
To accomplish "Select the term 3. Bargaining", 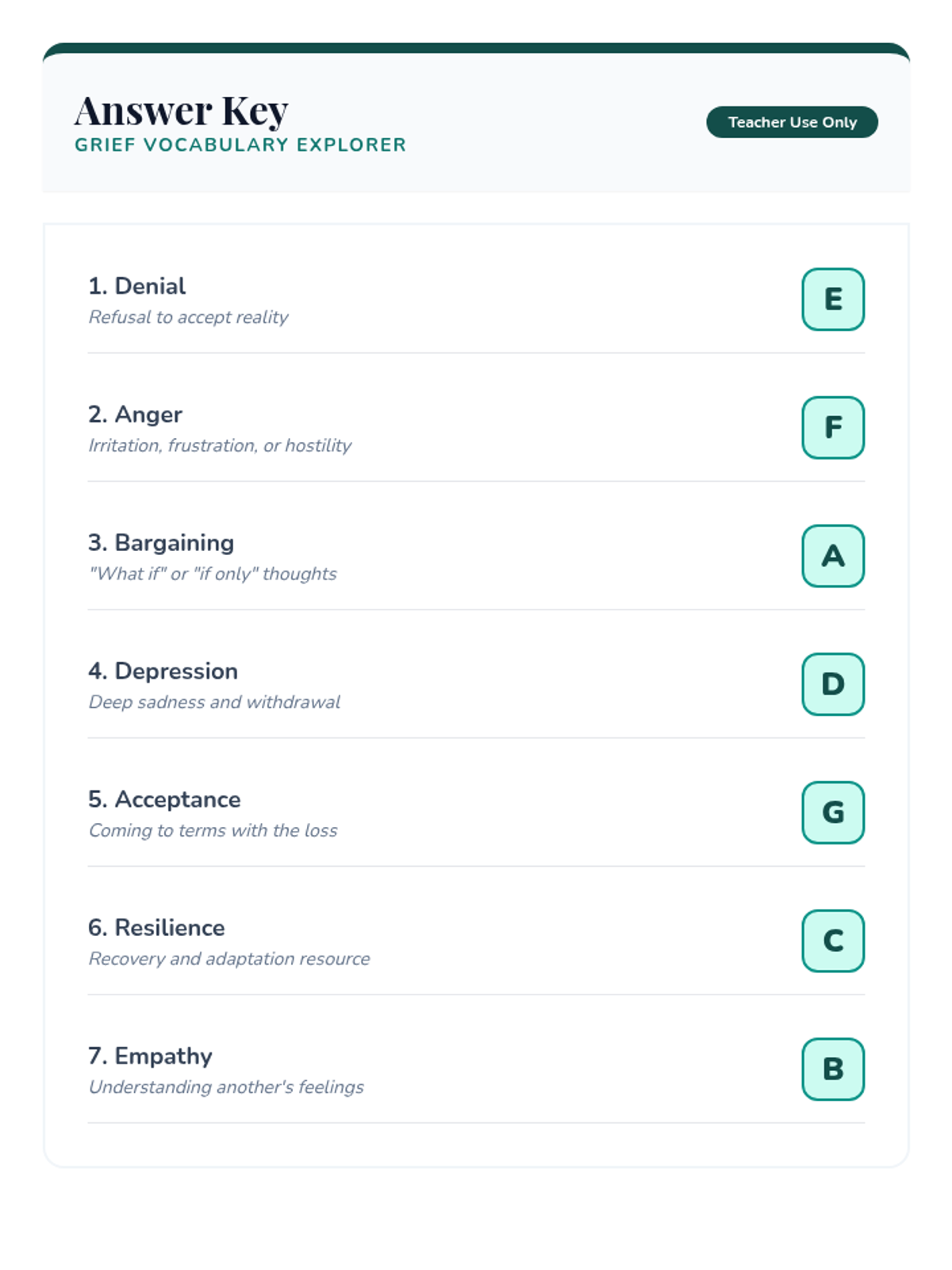I will [x=161, y=543].
